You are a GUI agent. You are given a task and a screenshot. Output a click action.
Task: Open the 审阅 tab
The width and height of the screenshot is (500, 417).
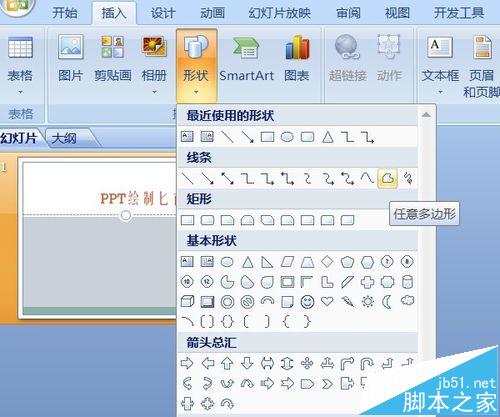(x=348, y=13)
